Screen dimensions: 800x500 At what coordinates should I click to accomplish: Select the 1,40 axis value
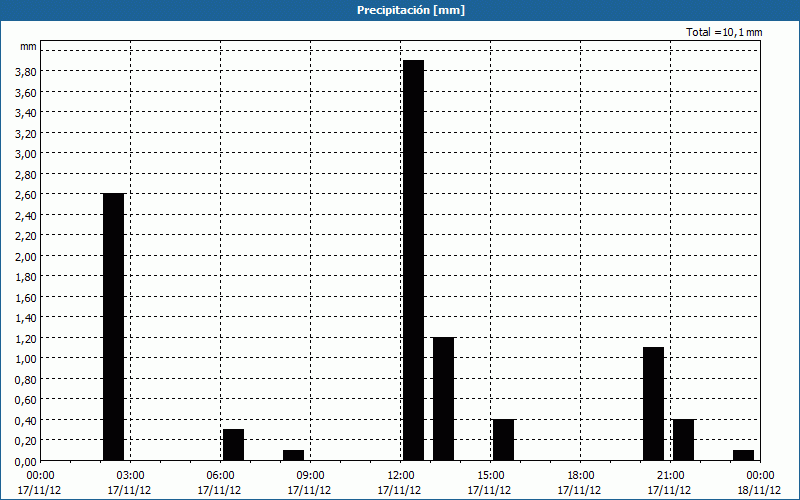pyautogui.click(x=26, y=318)
